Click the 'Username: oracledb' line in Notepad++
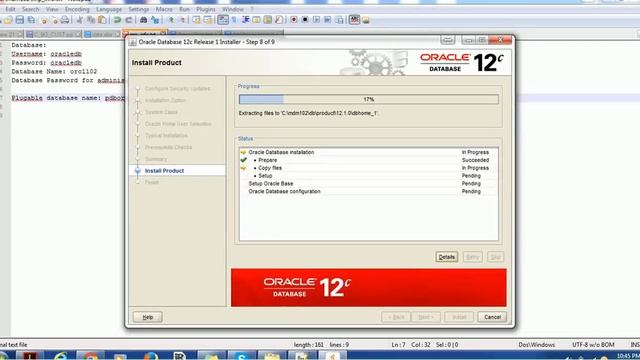Screen dimensions: 640x360 47,54
